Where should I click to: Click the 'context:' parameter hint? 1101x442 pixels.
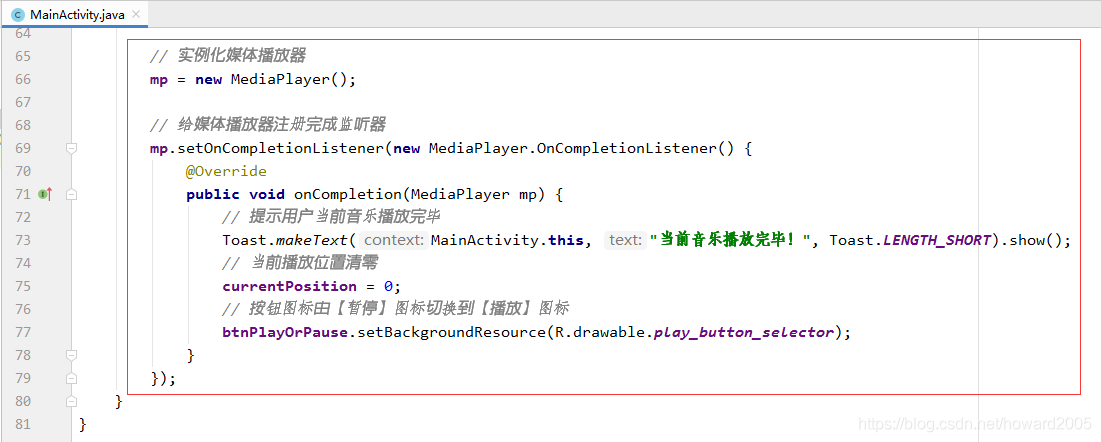[395, 240]
